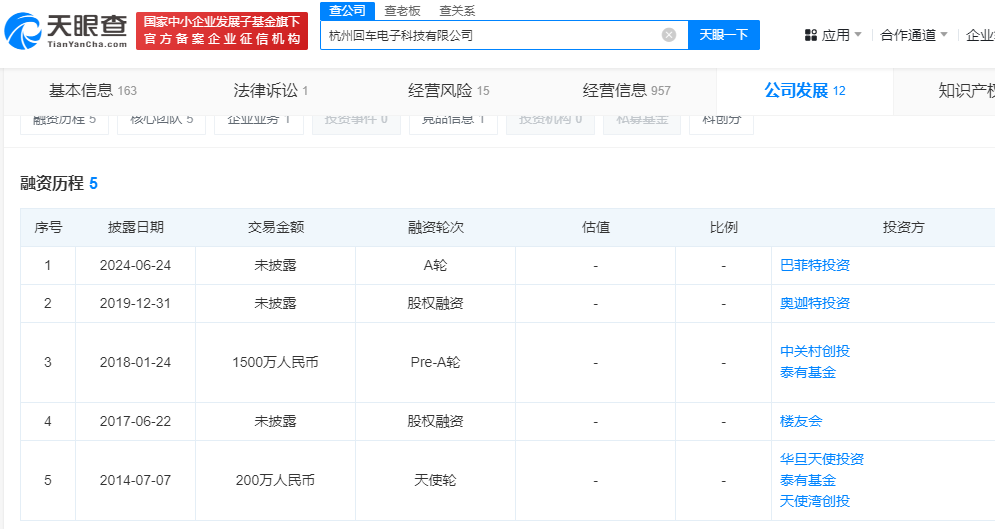Go to the 经营风险 tab

coord(448,91)
